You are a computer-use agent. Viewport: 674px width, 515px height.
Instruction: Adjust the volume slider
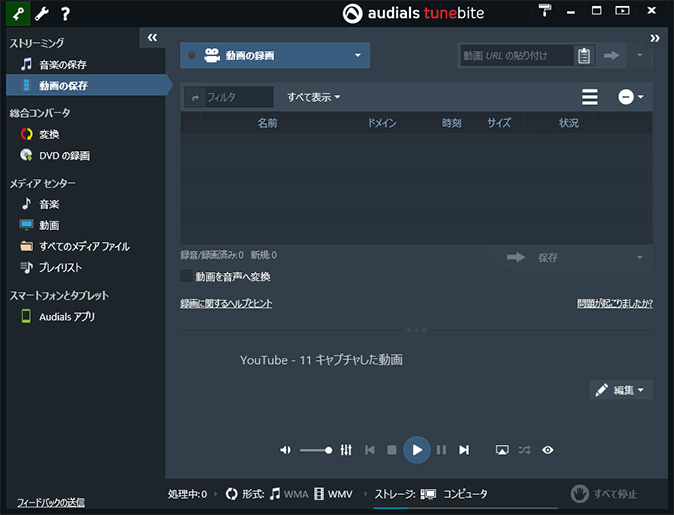point(316,450)
